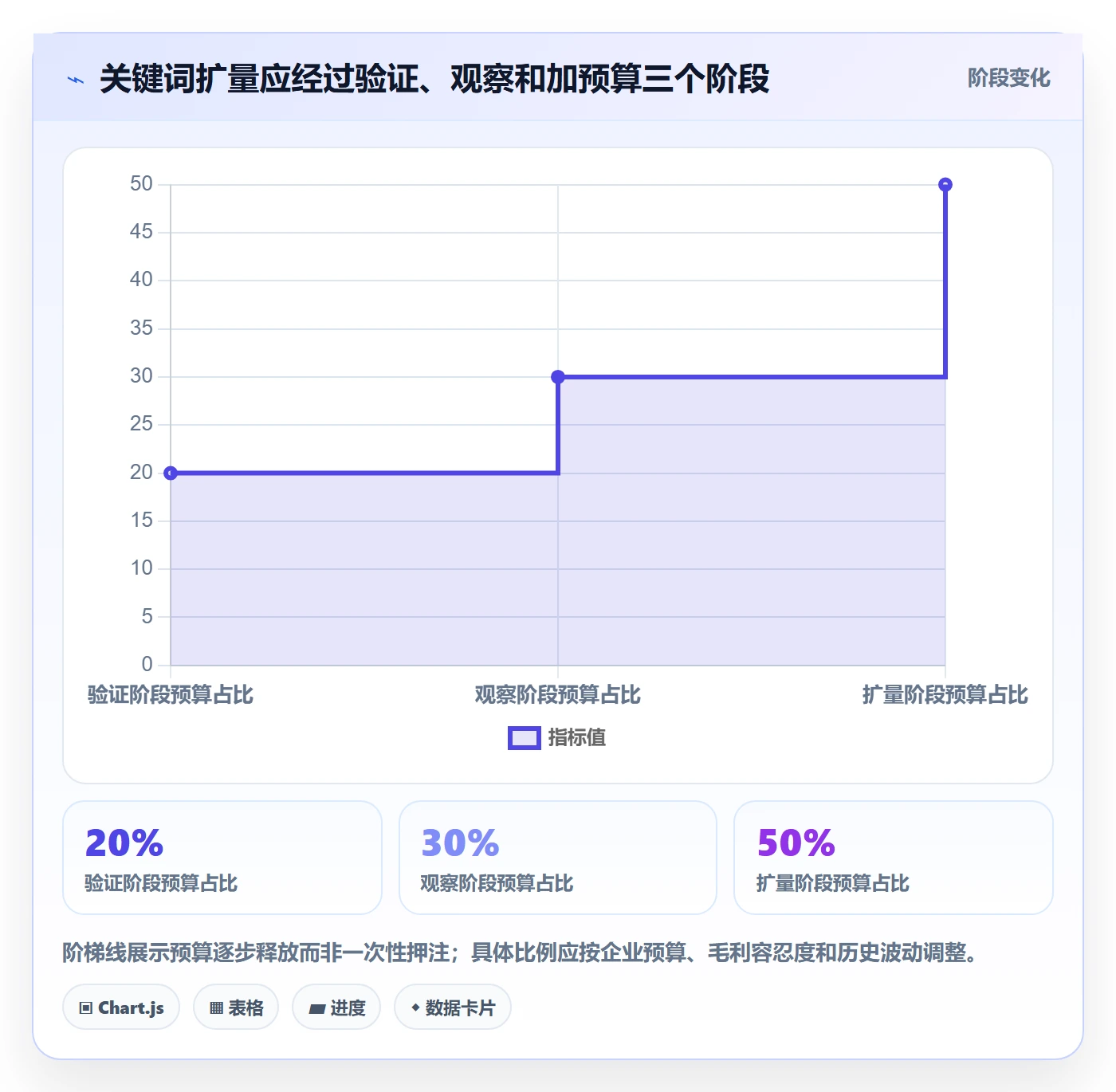Click the y-axis tick label 15
The height and width of the screenshot is (1092, 1116).
pyautogui.click(x=141, y=520)
